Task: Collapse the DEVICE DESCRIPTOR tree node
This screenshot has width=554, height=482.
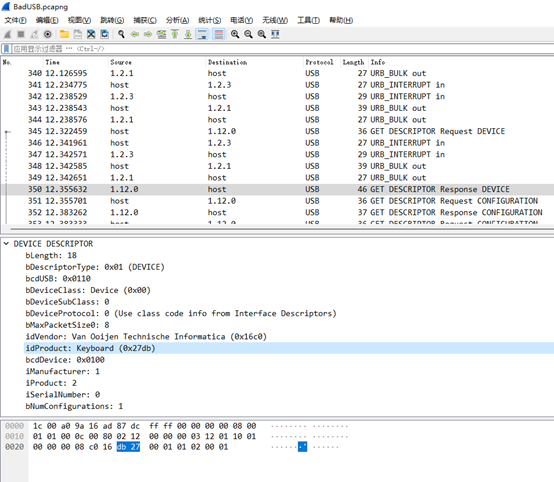Action: click(6, 243)
